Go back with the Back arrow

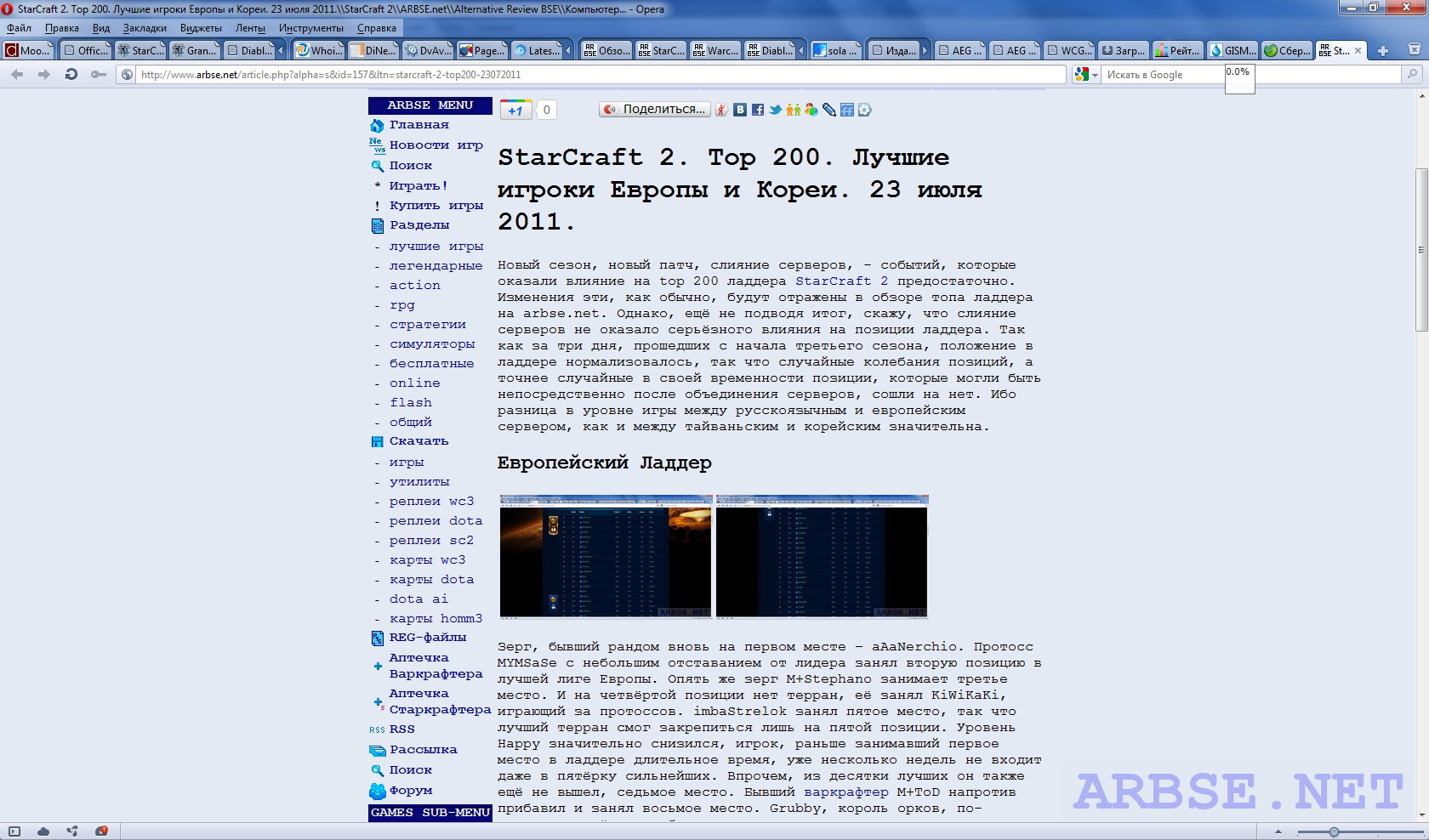17,75
